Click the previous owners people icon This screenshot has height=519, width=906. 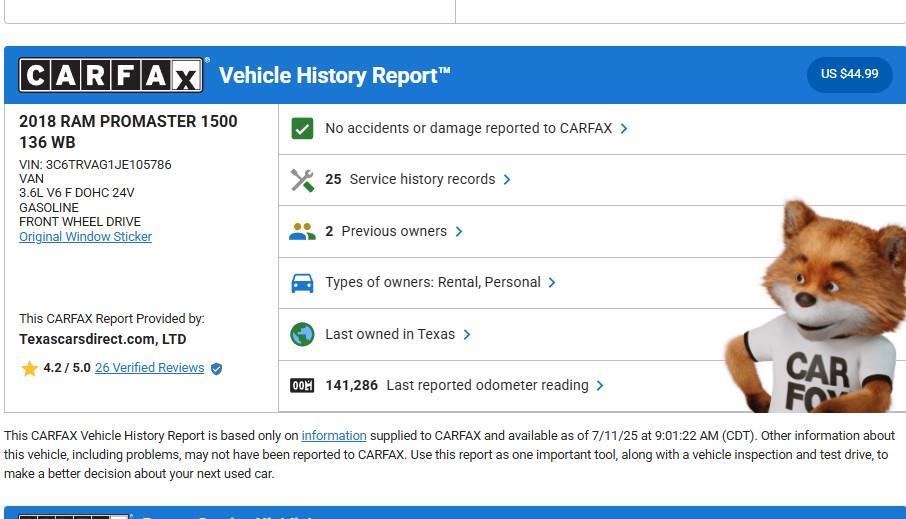pyautogui.click(x=302, y=231)
